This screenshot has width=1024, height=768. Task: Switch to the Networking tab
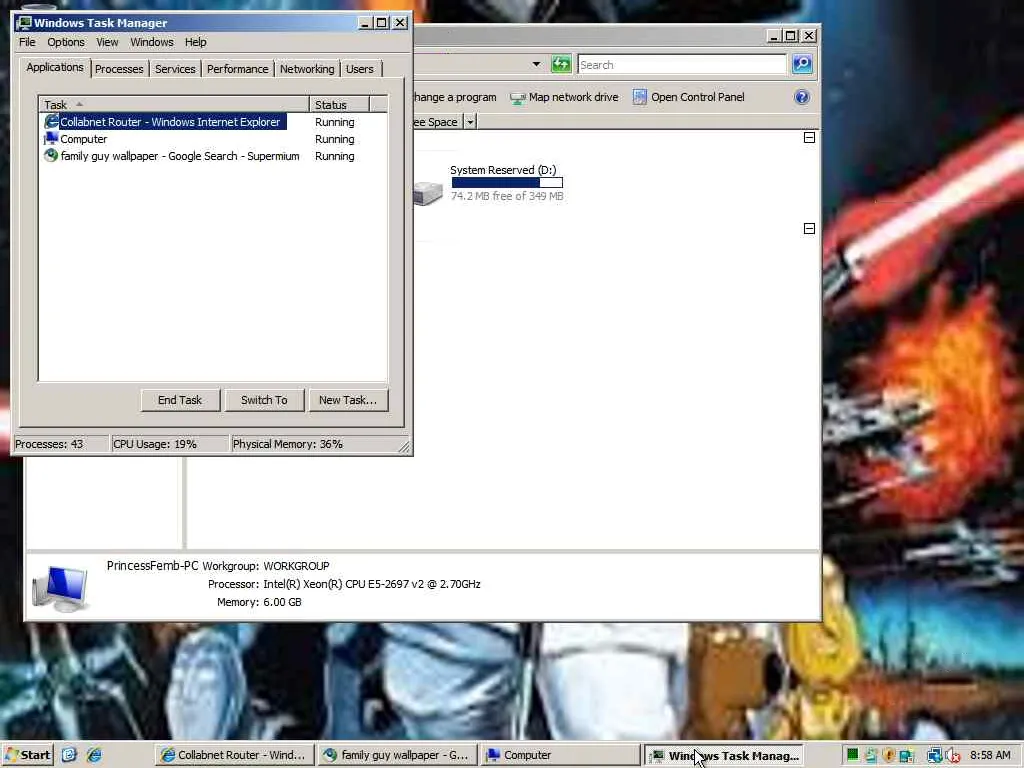click(307, 69)
